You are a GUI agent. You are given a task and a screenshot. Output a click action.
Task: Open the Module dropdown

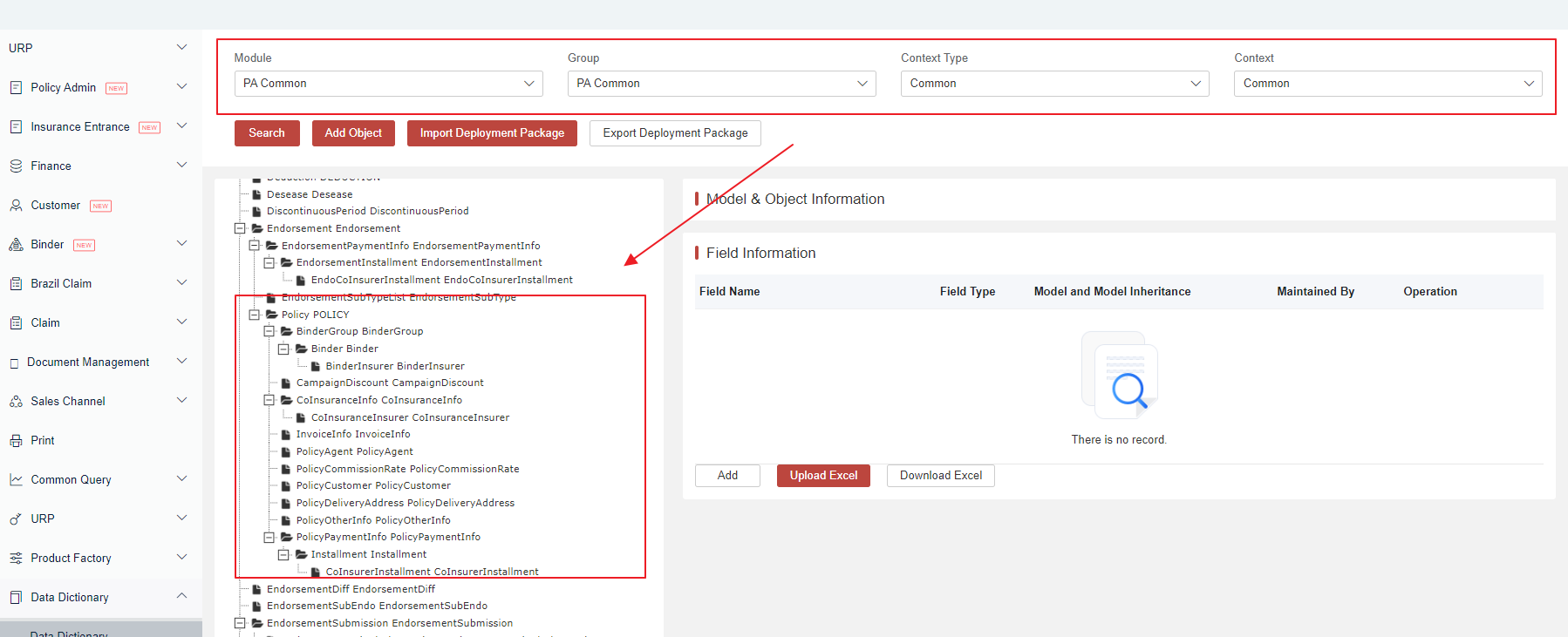click(388, 84)
